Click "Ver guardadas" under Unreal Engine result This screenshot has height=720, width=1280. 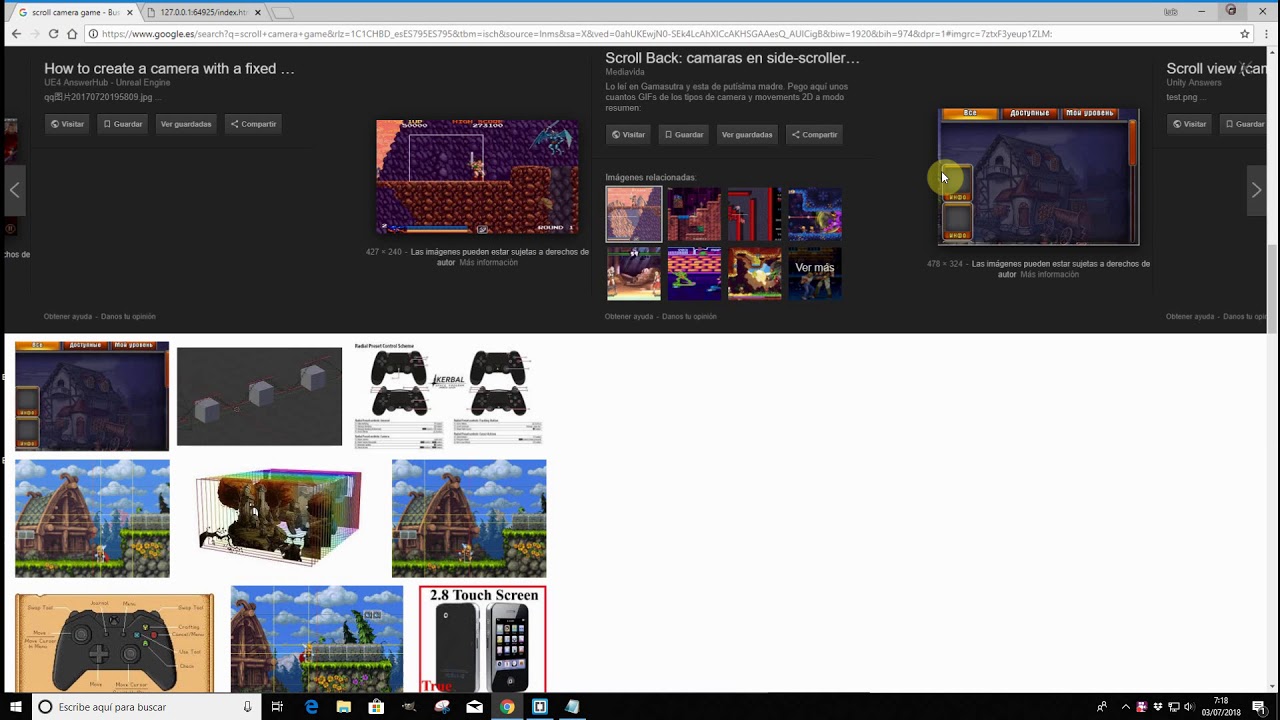point(186,124)
